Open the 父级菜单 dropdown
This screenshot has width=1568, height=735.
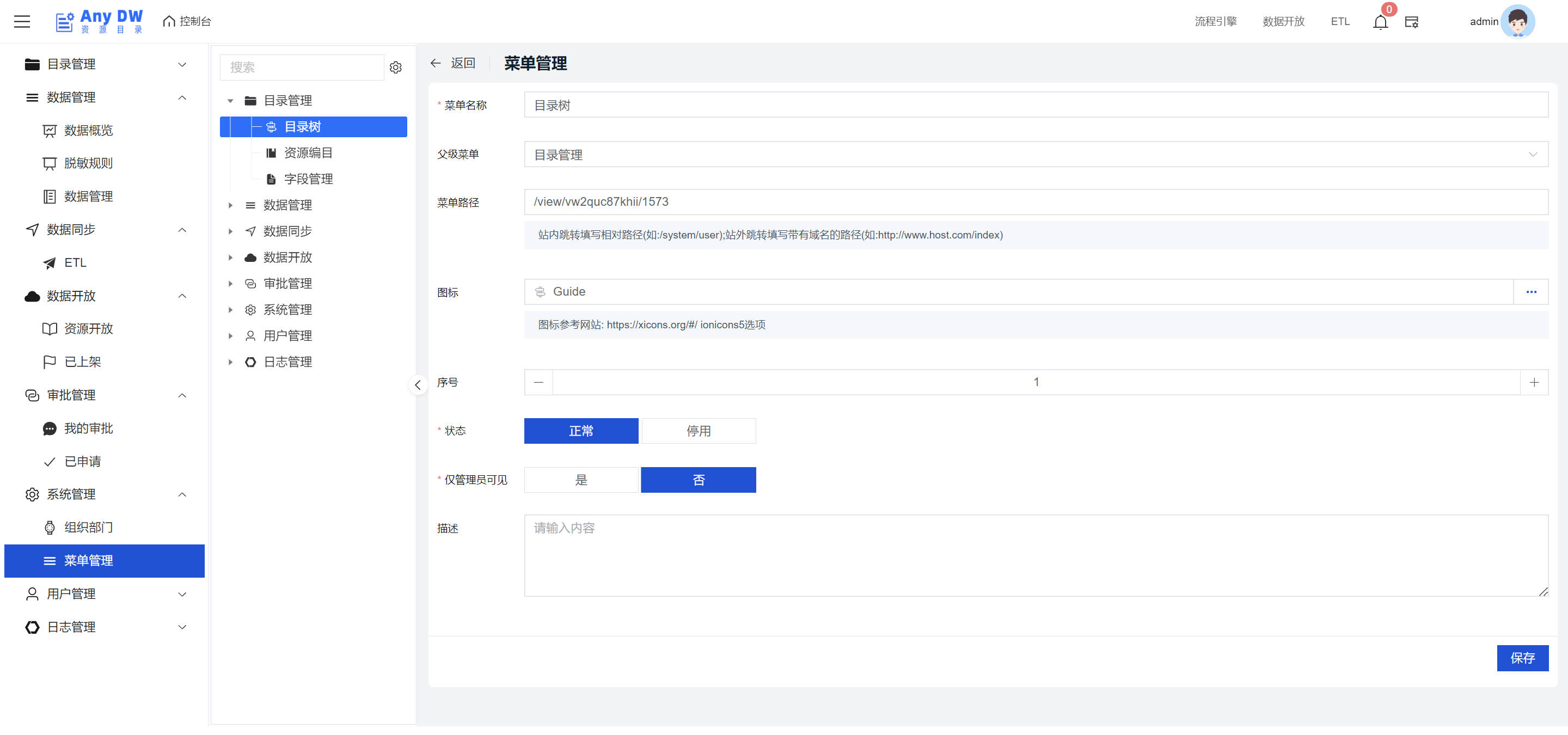click(x=1036, y=155)
